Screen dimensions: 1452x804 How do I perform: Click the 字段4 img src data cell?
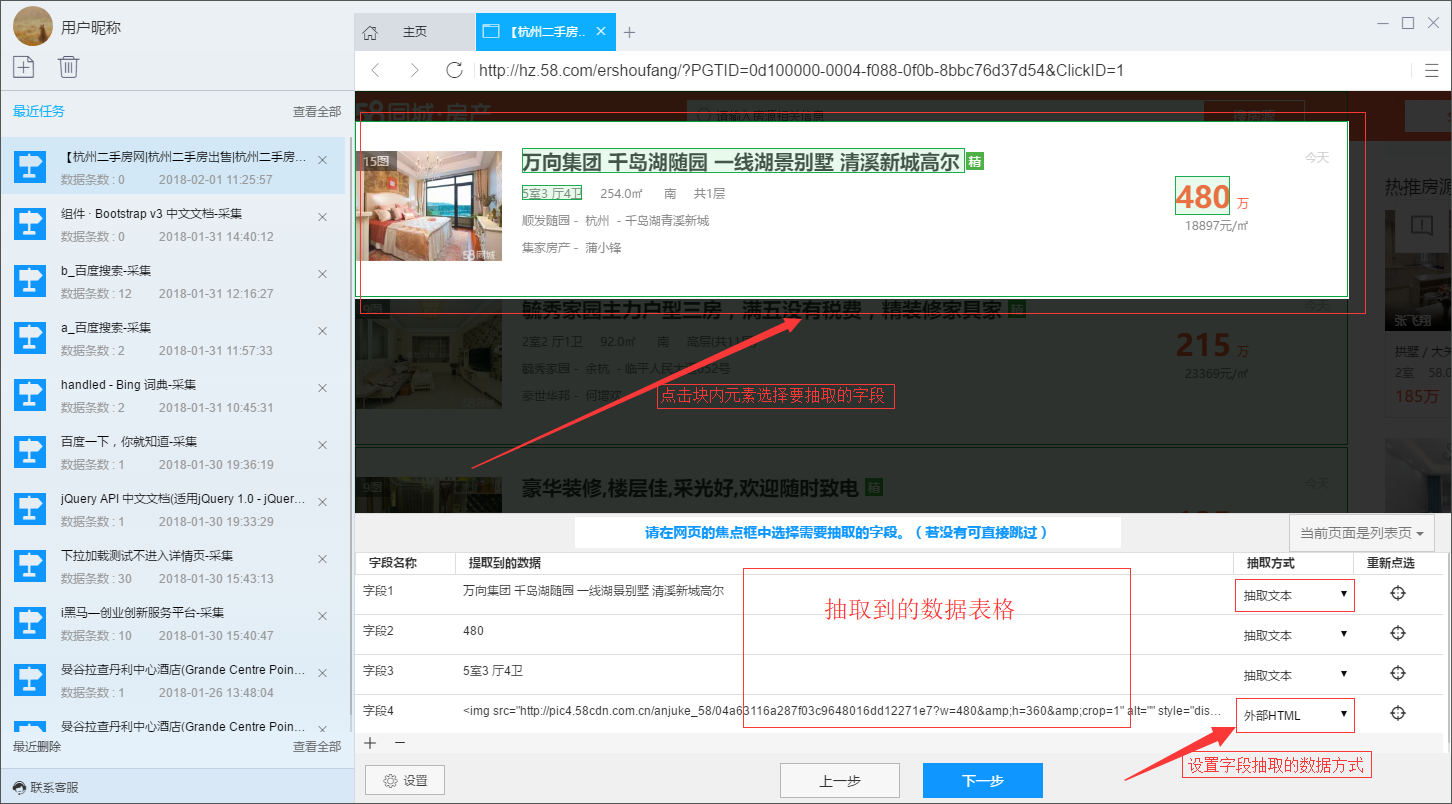coord(842,712)
